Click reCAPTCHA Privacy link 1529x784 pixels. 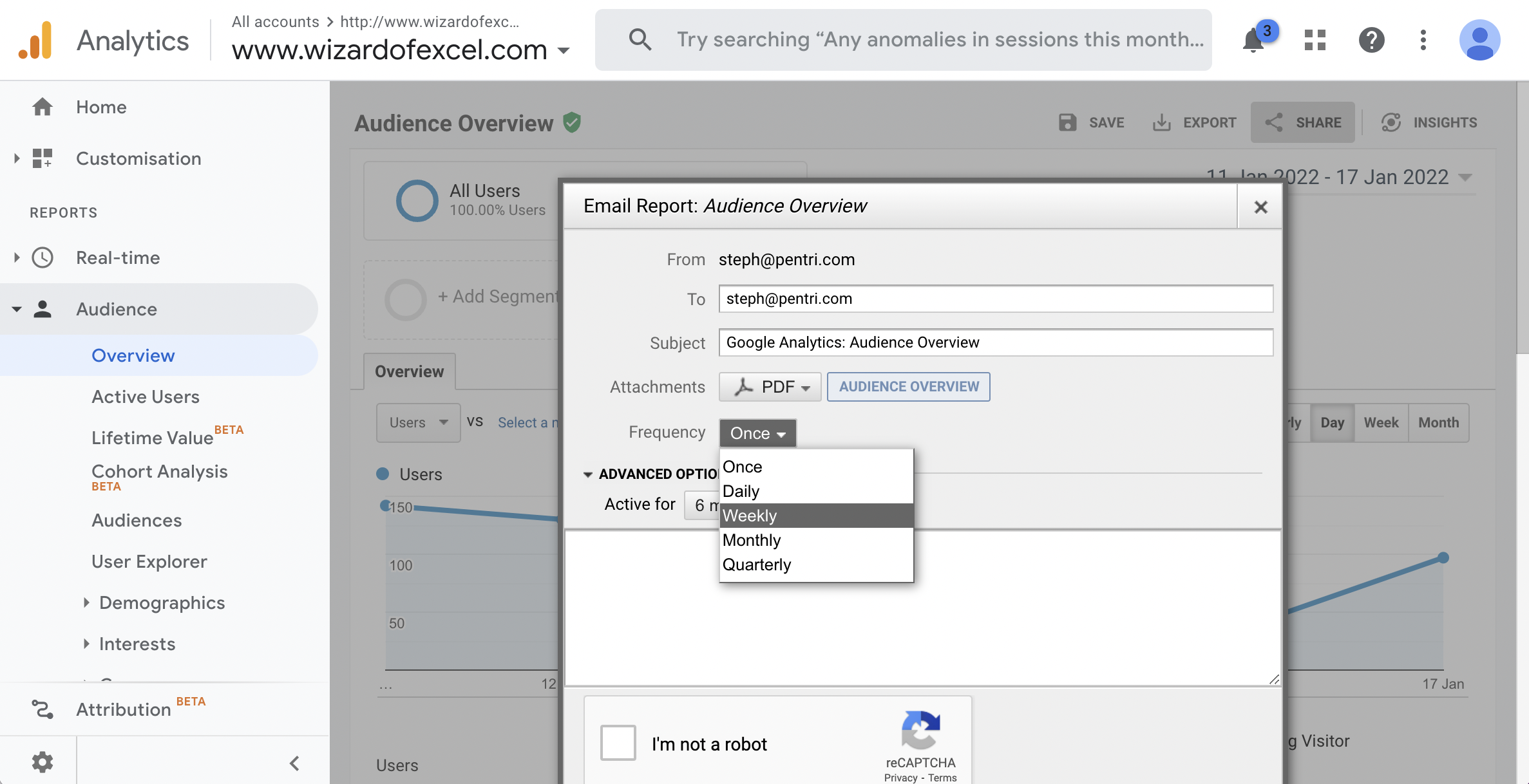(900, 778)
